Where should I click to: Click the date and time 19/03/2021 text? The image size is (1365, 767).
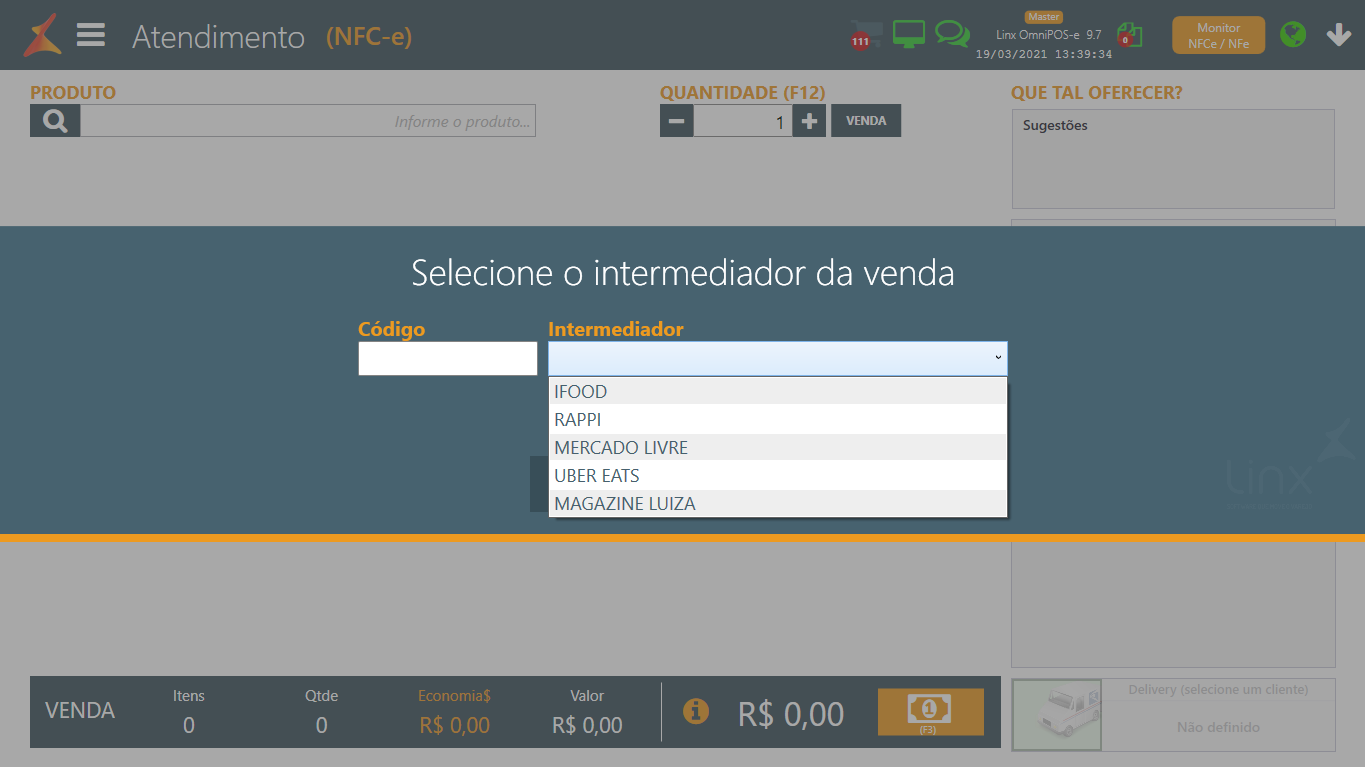[x=1044, y=55]
